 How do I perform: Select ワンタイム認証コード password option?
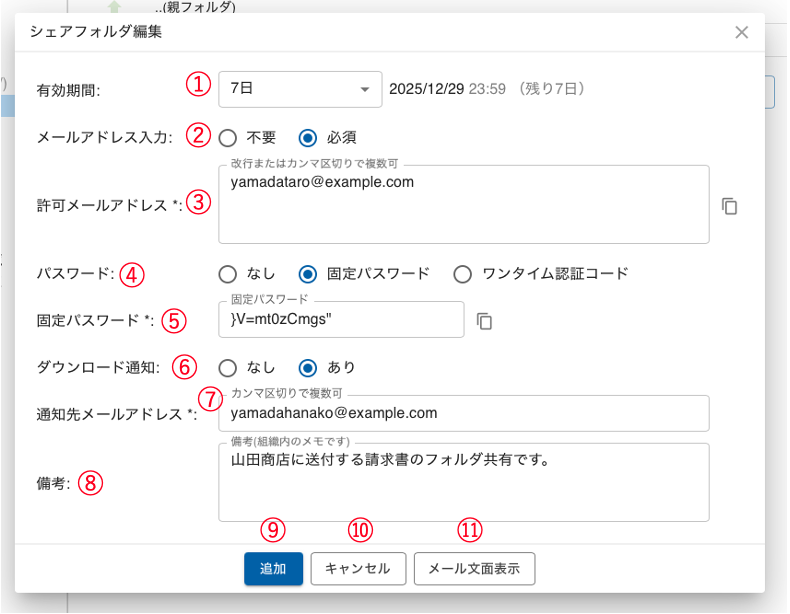pos(463,274)
